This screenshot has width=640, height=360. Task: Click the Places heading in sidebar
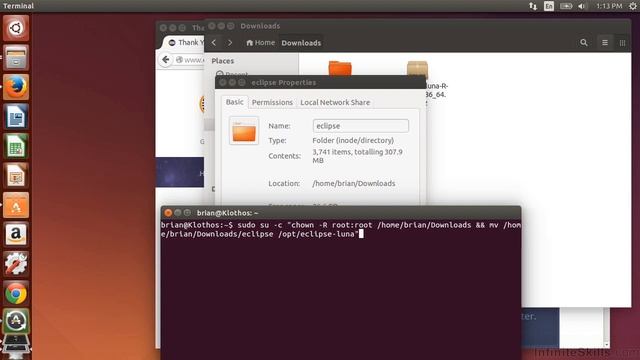223,61
